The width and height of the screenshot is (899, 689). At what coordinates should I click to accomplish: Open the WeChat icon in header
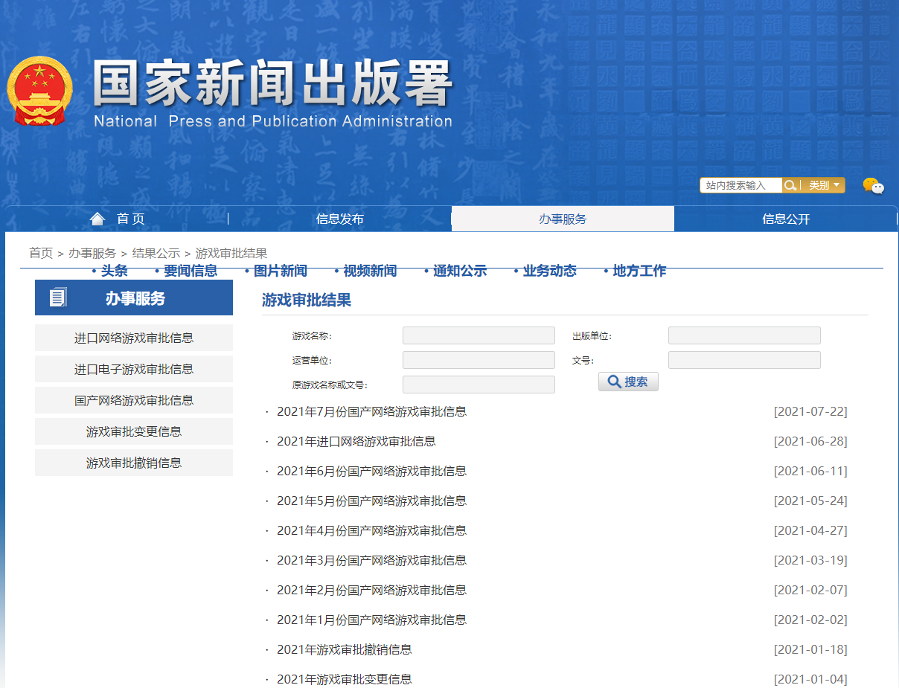pos(873,186)
